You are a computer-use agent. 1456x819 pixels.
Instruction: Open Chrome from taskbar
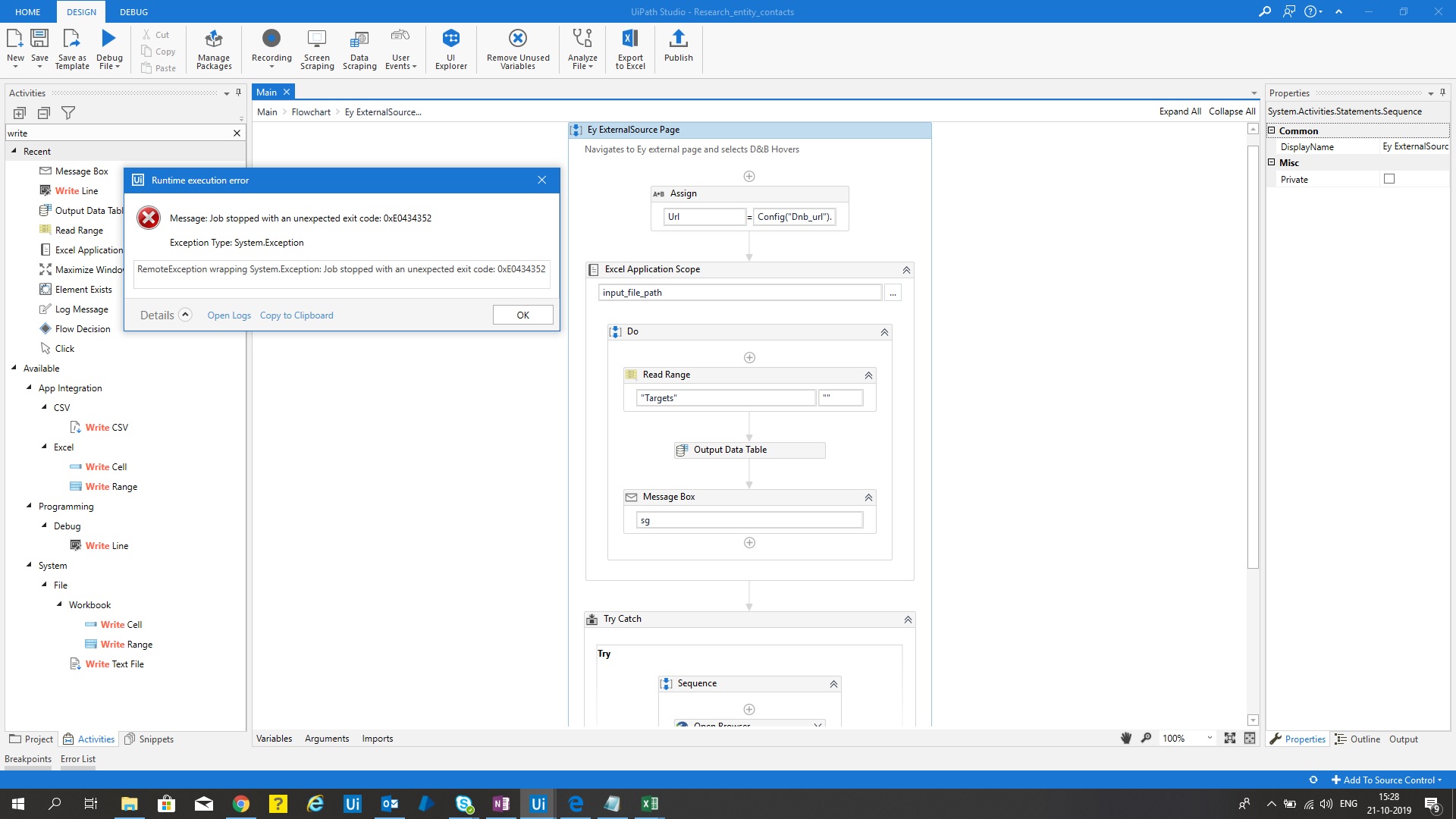tap(241, 804)
